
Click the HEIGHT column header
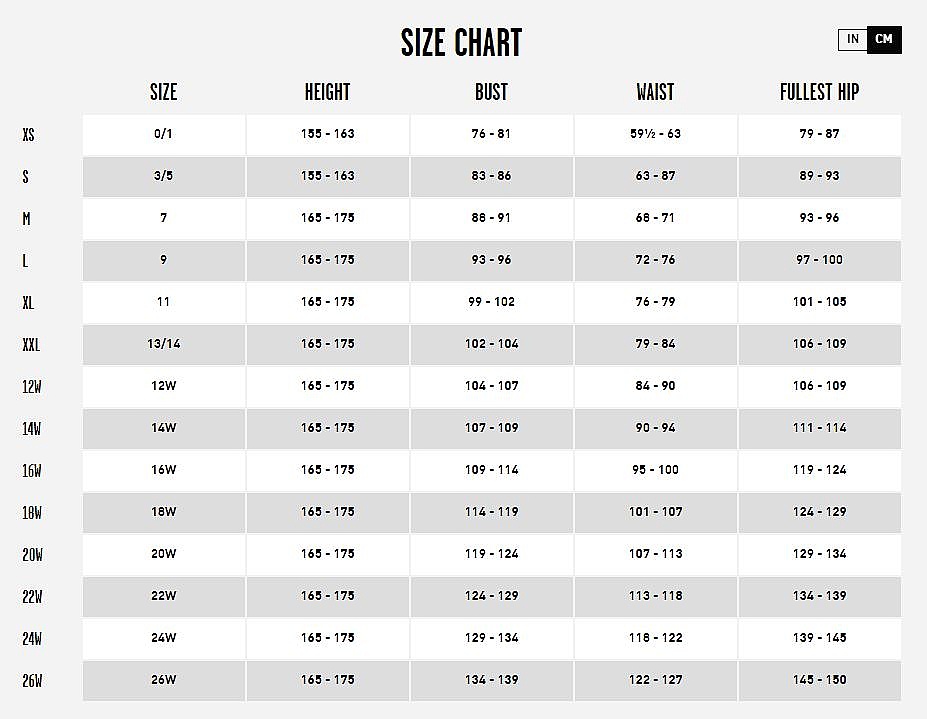(x=328, y=92)
